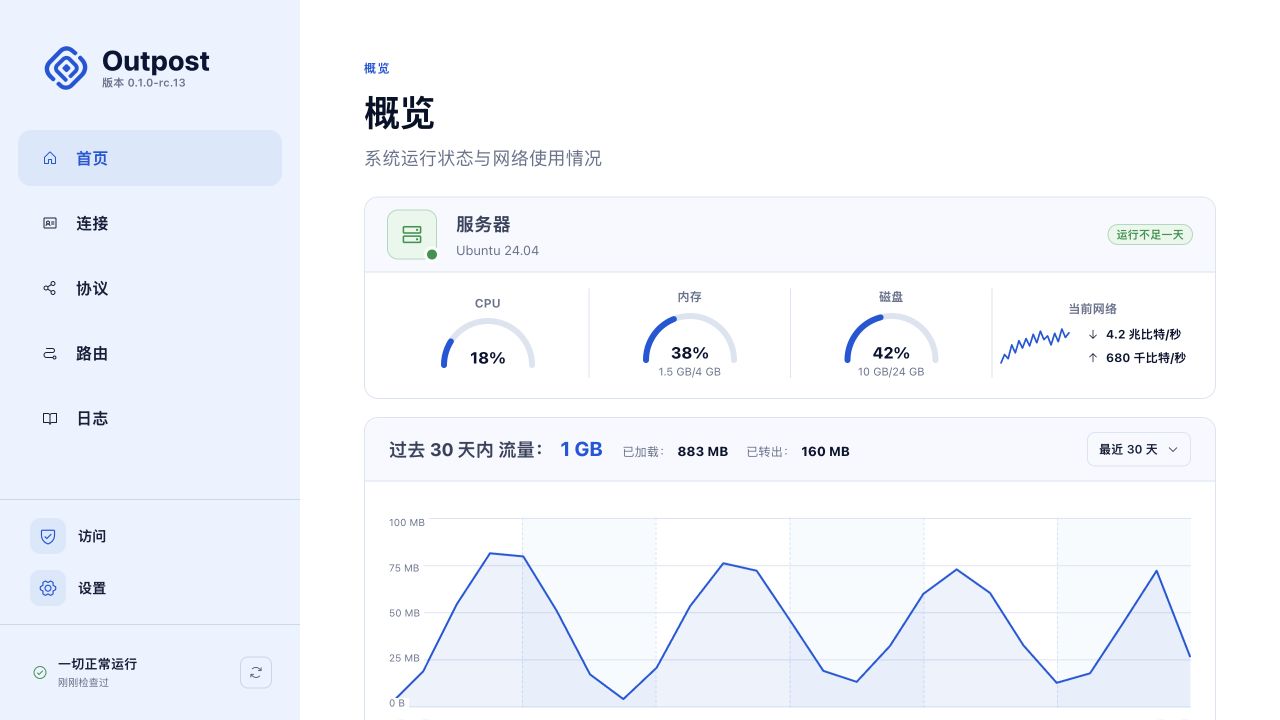Click the 连接 connections icon in sidebar

50,223
